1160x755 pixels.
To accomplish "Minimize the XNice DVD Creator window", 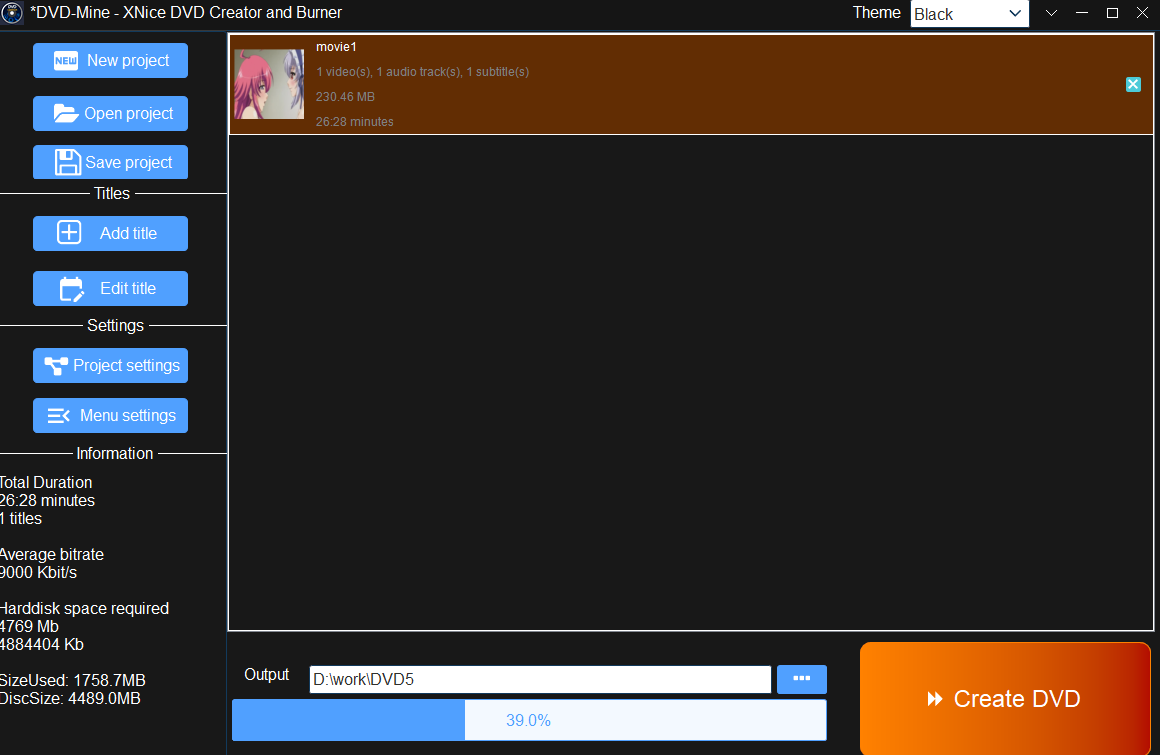I will [1081, 14].
